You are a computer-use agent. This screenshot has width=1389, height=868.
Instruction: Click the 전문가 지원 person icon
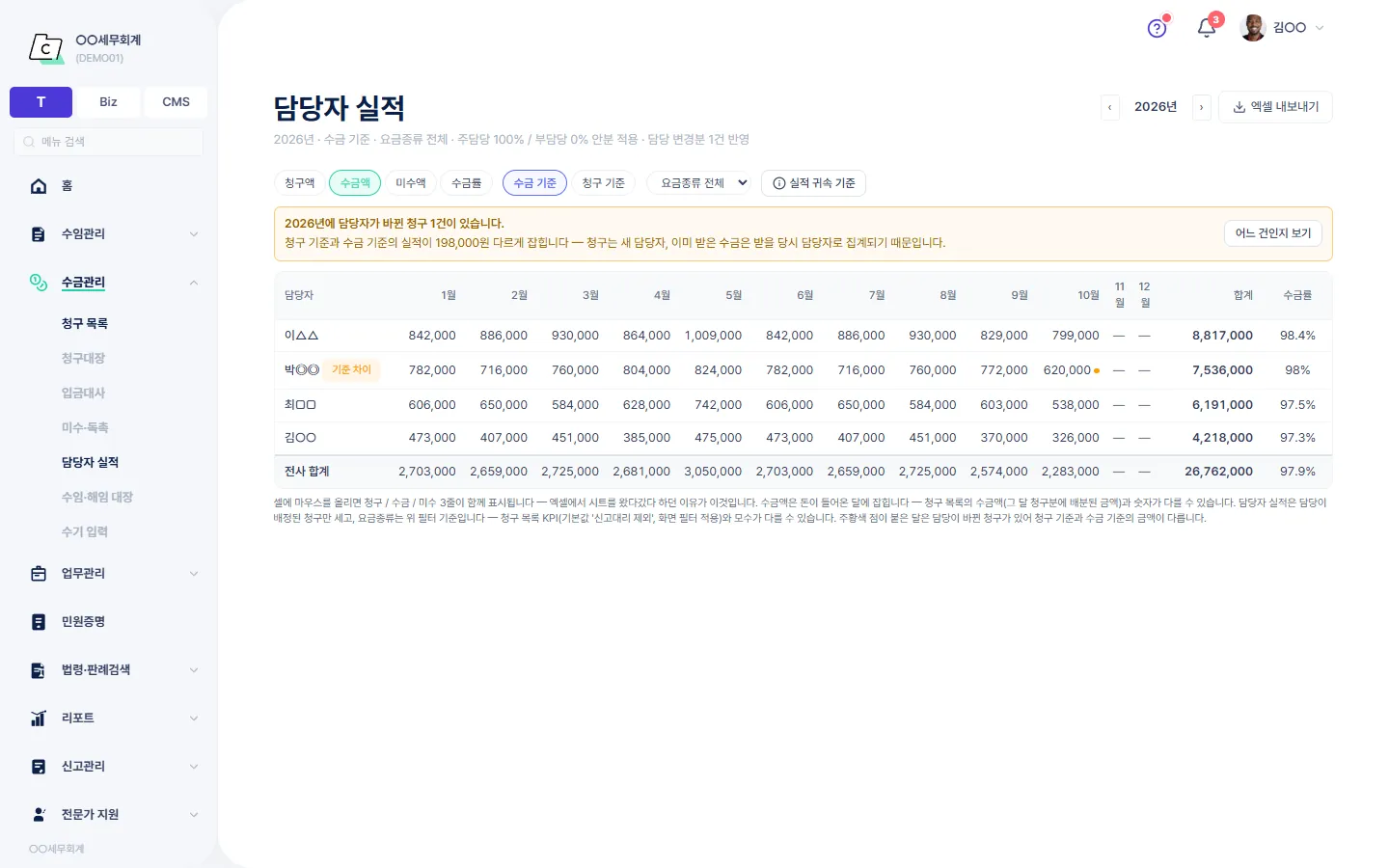tap(39, 815)
